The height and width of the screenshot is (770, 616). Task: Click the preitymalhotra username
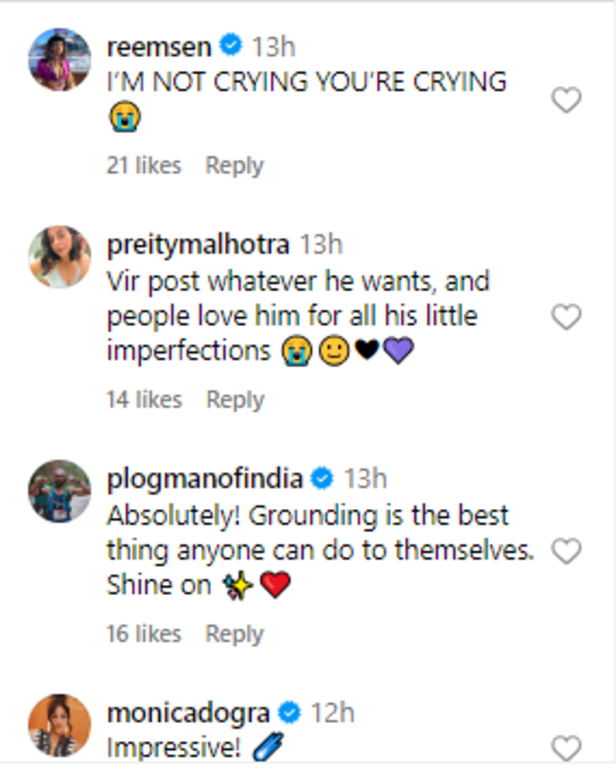198,244
